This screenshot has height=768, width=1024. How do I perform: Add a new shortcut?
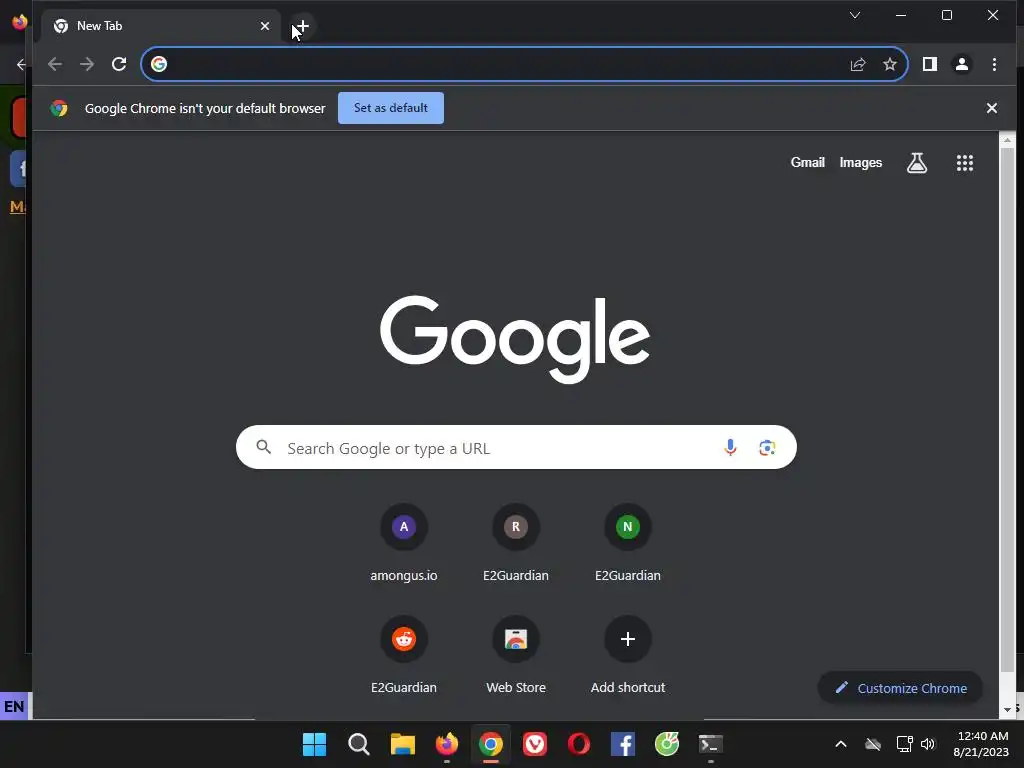coord(628,656)
